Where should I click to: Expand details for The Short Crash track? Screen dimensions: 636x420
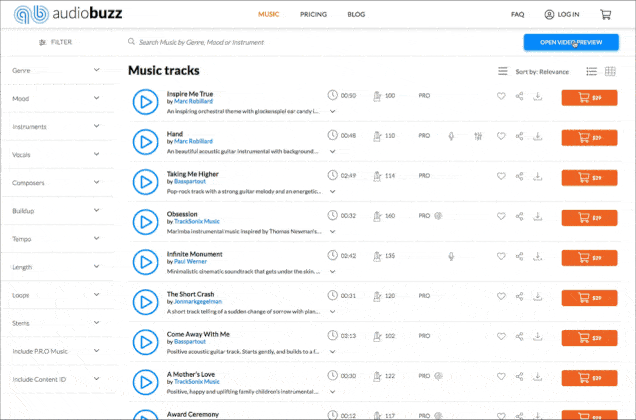332,311
